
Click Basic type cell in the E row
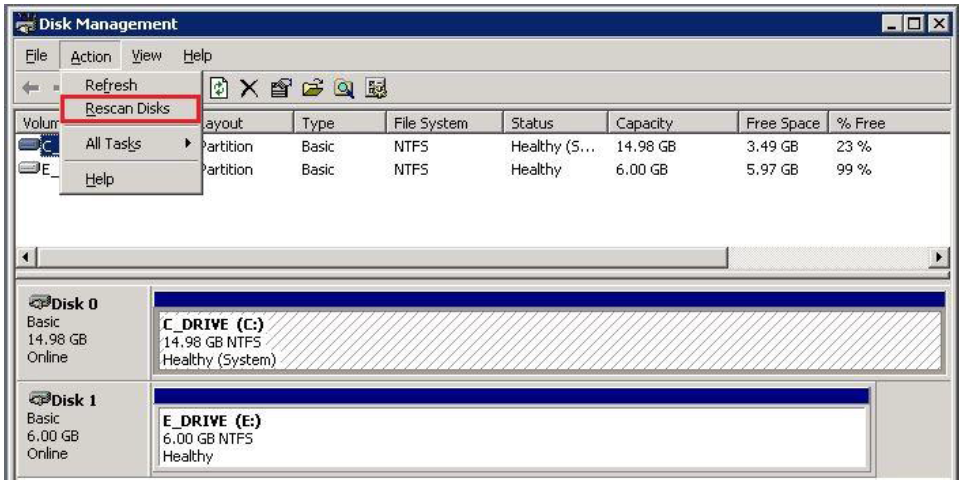318,169
